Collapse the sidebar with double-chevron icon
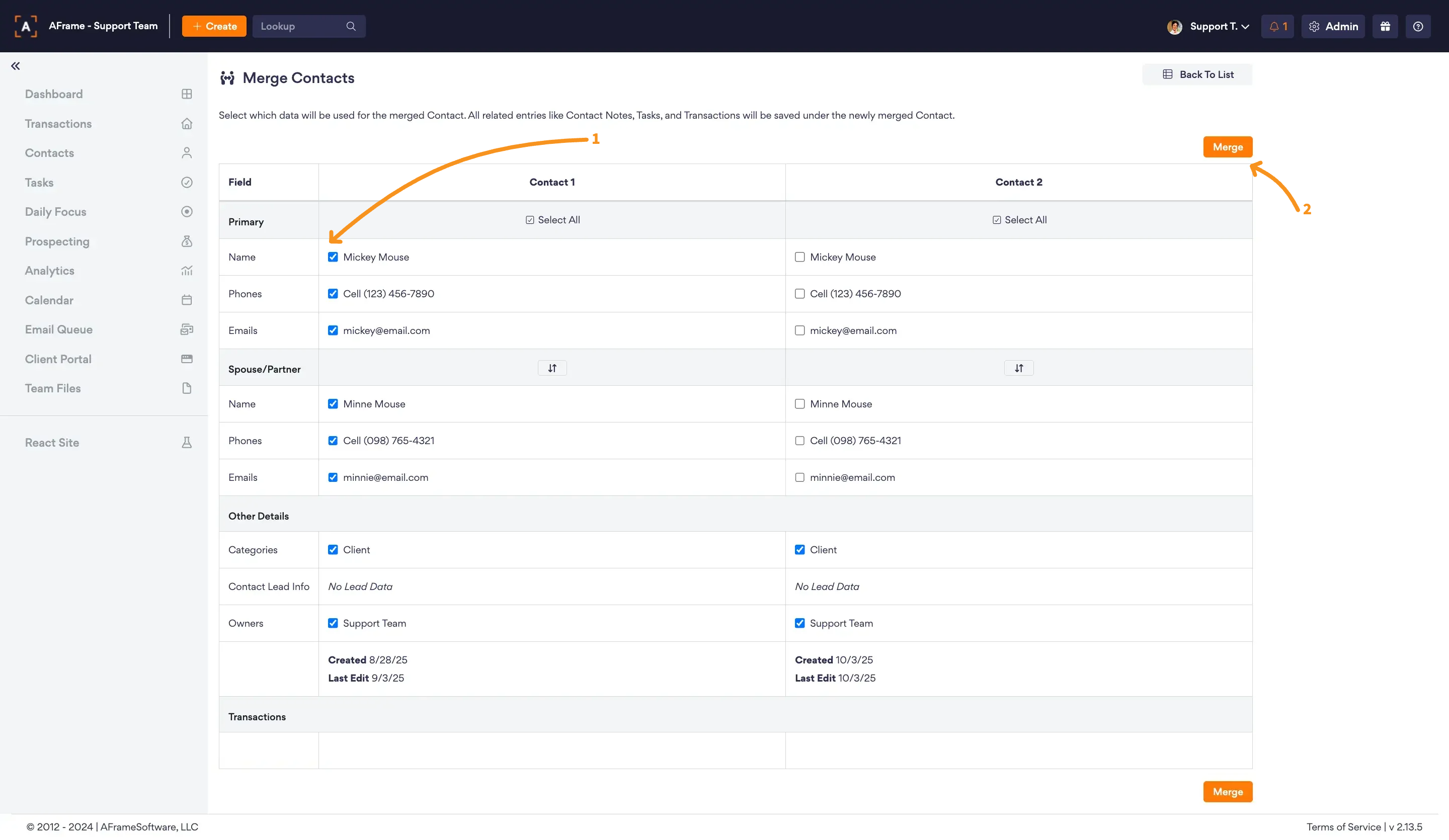This screenshot has width=1449, height=840. tap(16, 66)
